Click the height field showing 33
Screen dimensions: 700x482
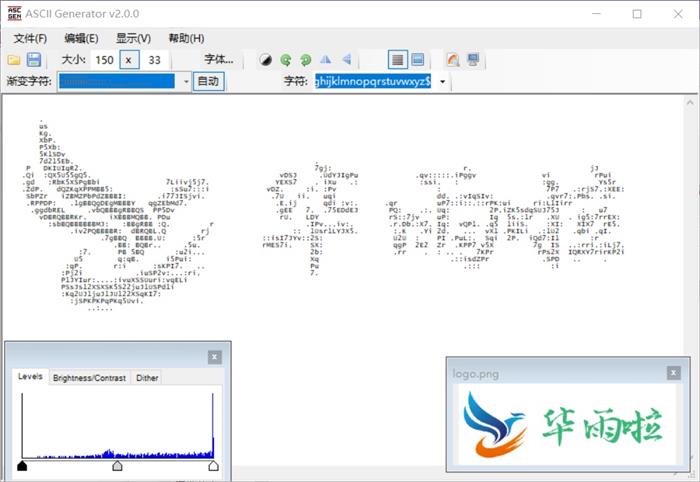[x=154, y=60]
